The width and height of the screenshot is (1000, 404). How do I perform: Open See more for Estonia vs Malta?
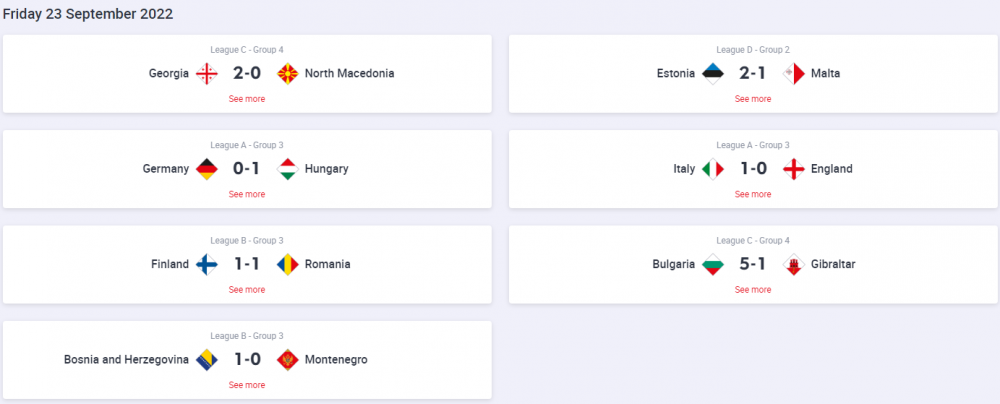[x=753, y=99]
